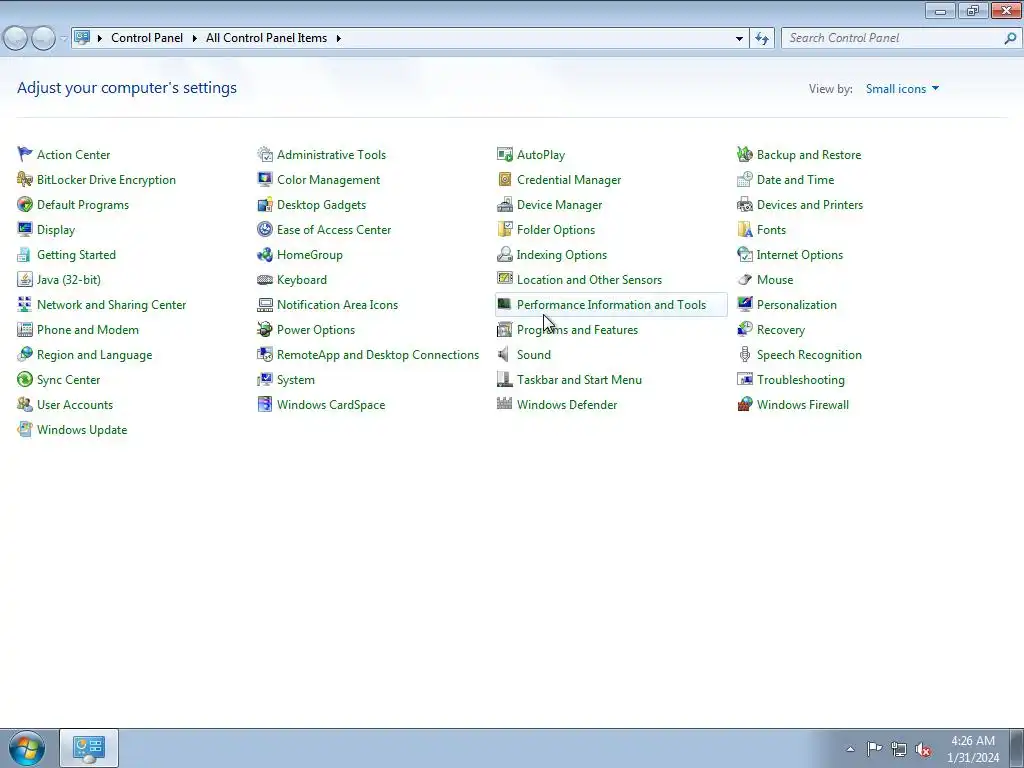Image resolution: width=1024 pixels, height=768 pixels.
Task: Click the Color Management icon
Action: coord(264,180)
